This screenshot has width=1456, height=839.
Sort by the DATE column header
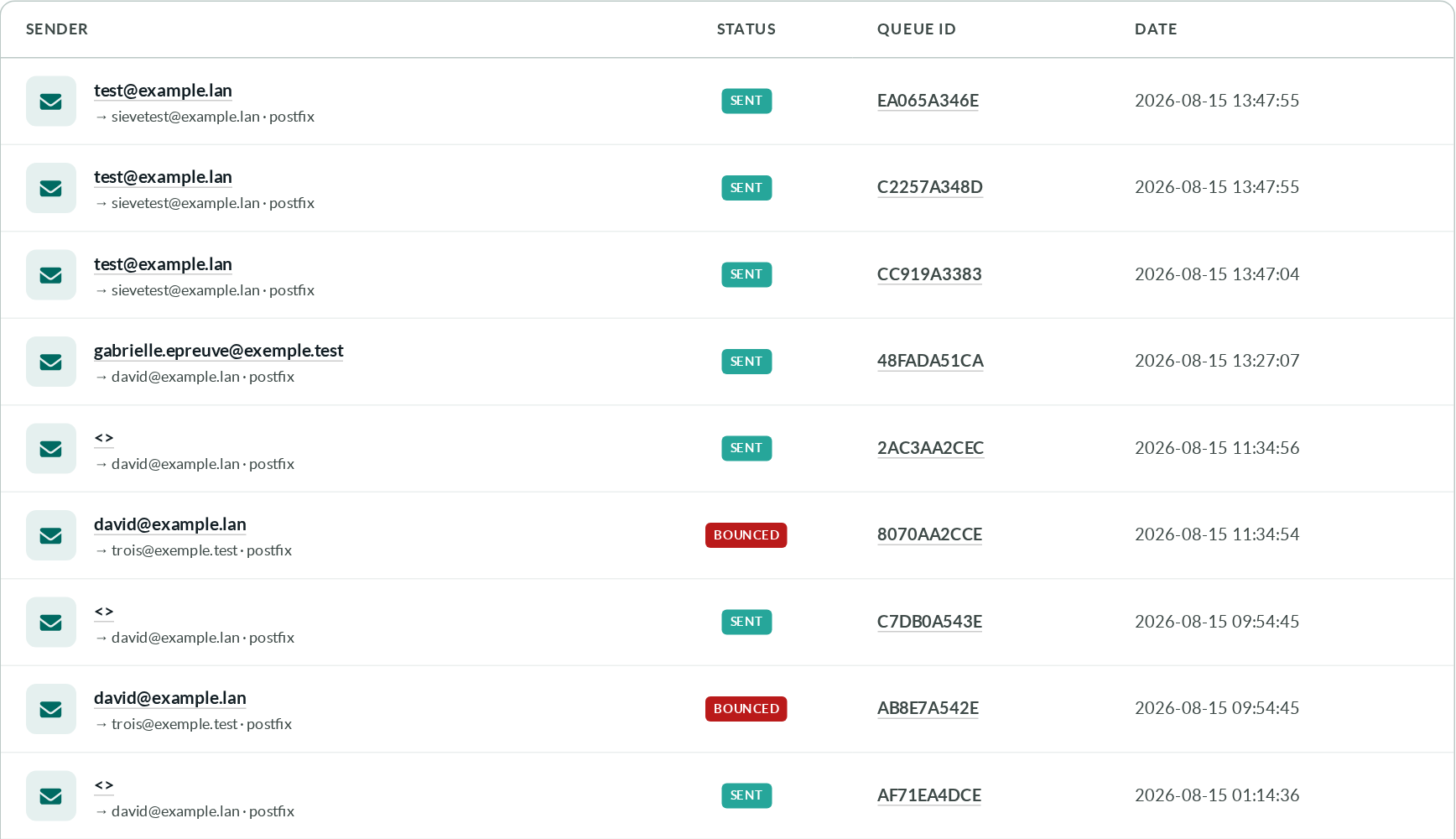pos(1156,29)
